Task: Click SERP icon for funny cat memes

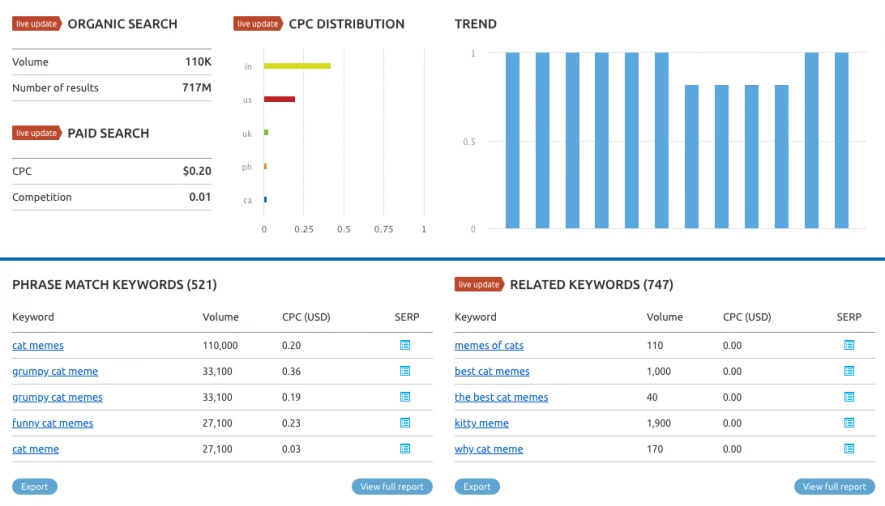Action: pyautogui.click(x=405, y=423)
